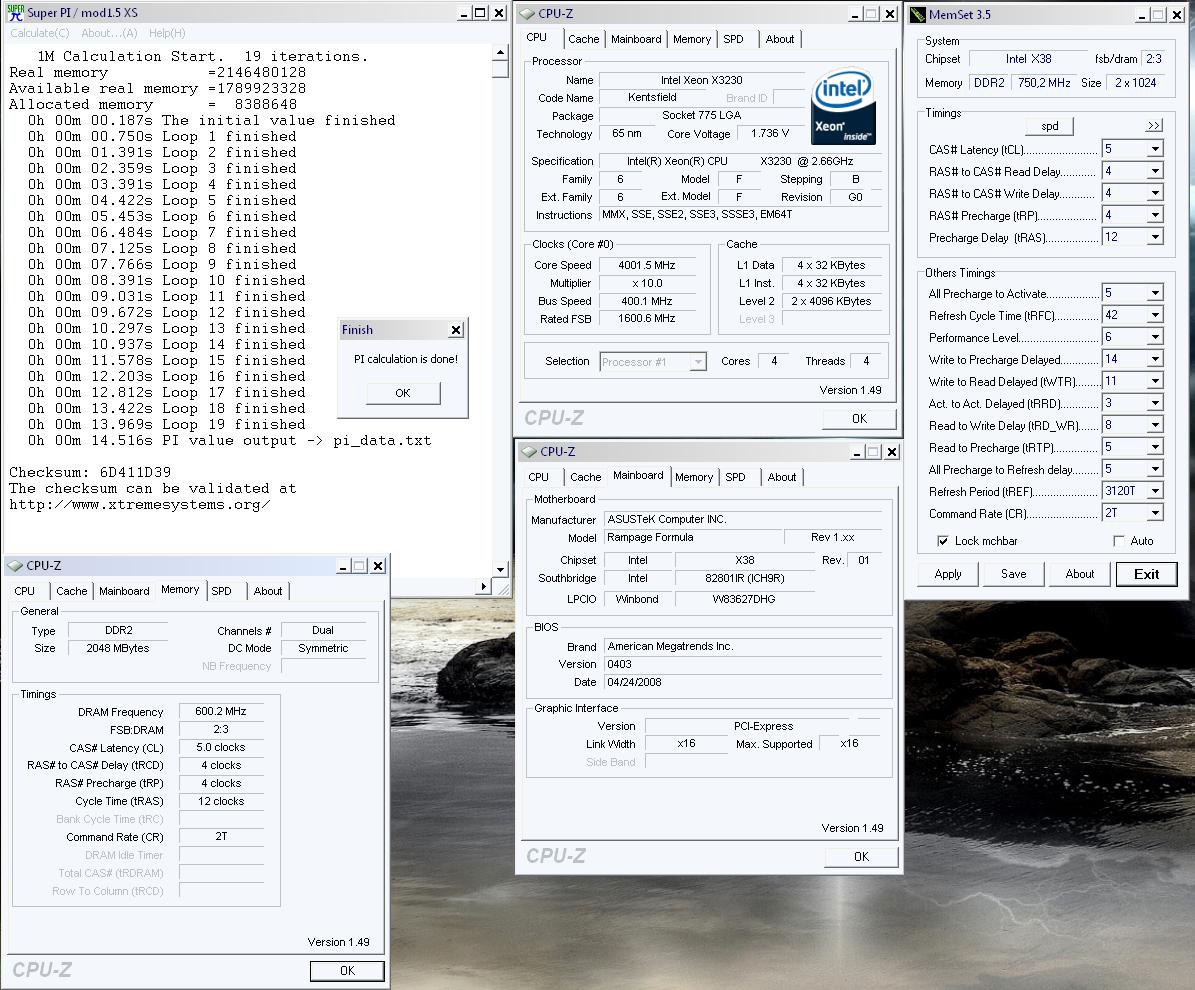Screen dimensions: 1195x990
Task: Click the About button in MemSet
Action: tap(1079, 574)
